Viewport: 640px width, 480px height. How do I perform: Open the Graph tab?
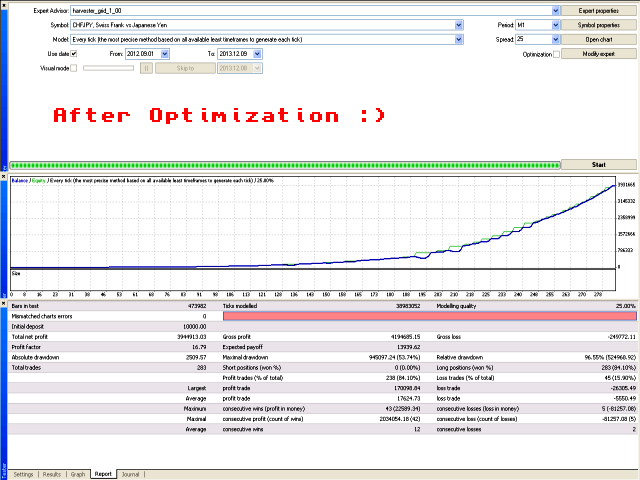pyautogui.click(x=78, y=474)
